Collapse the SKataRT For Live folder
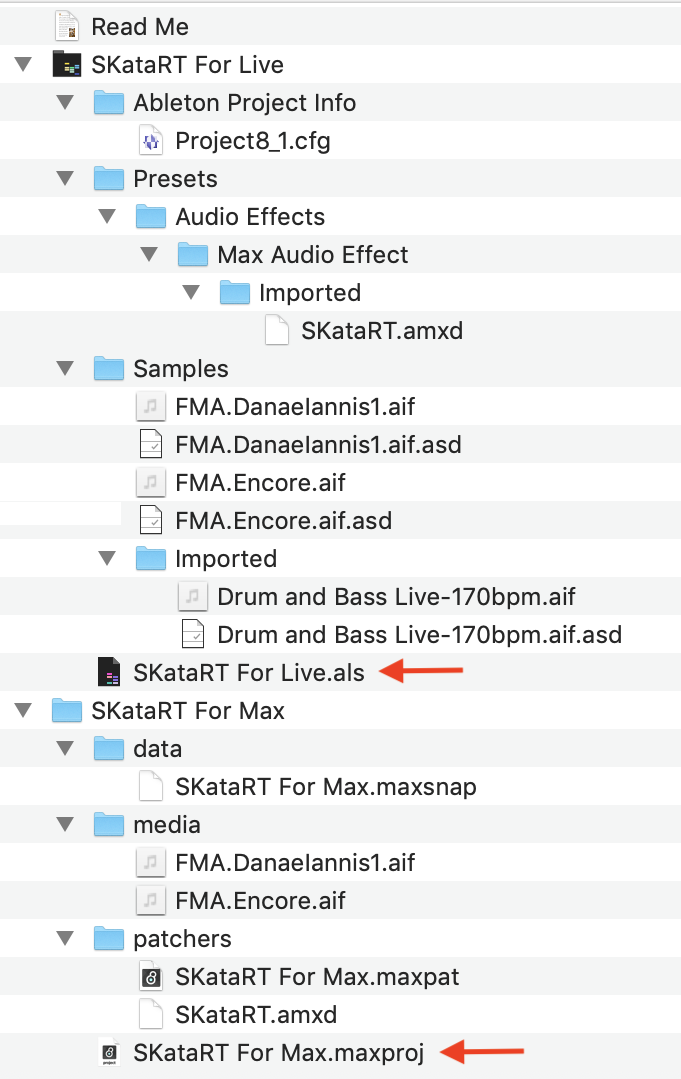 [x=23, y=65]
